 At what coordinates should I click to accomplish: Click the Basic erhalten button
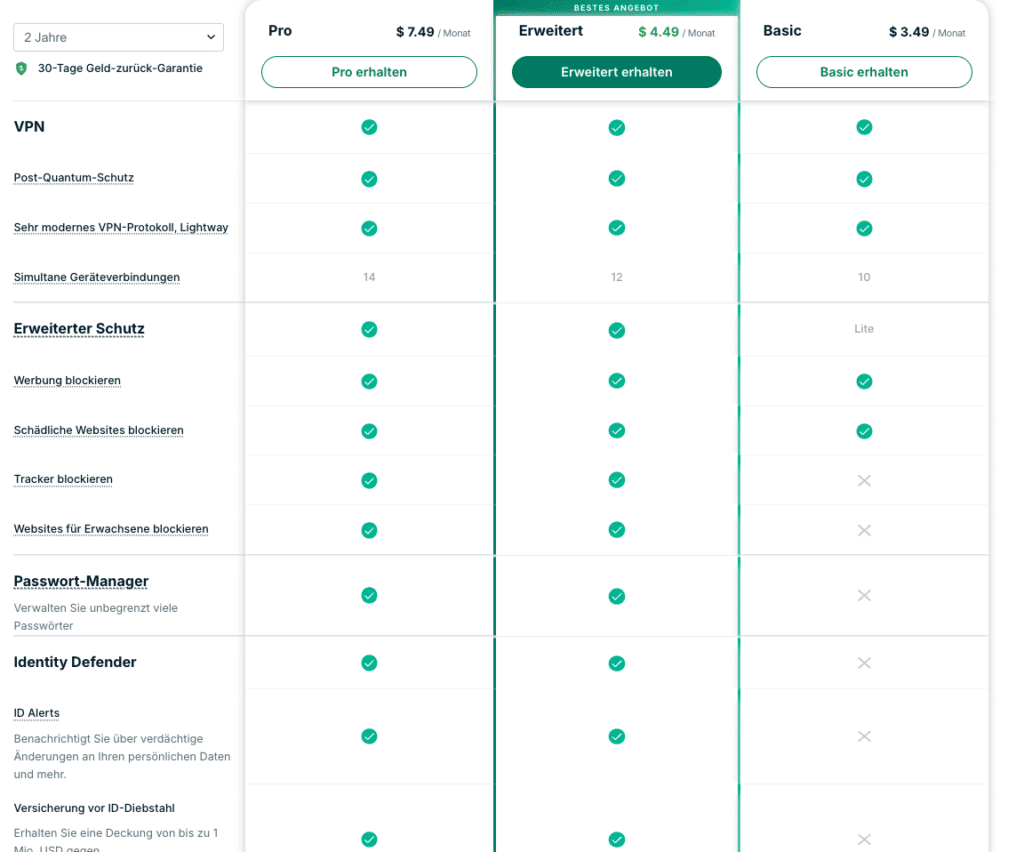tap(864, 72)
